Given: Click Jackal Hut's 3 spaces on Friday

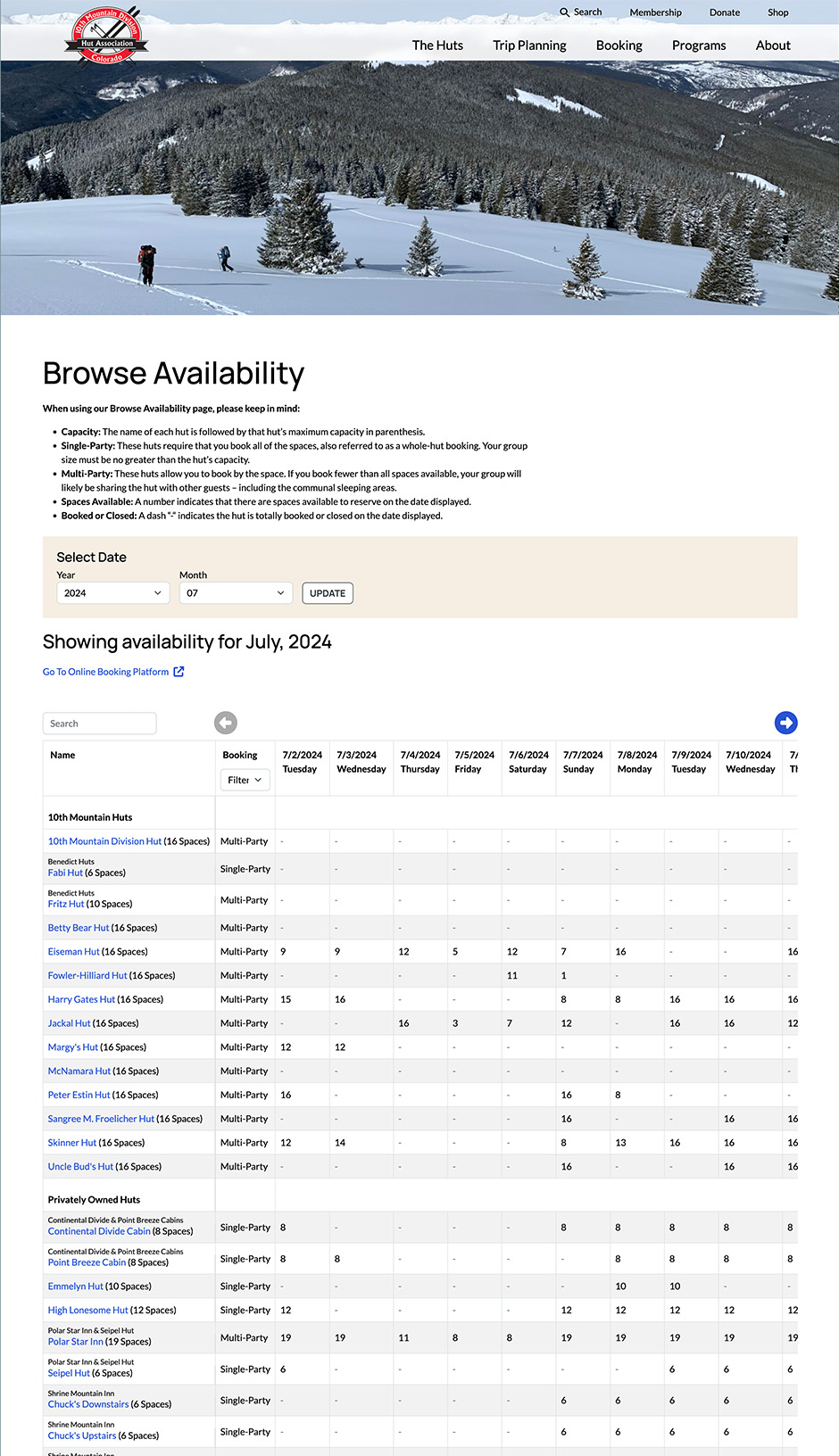Looking at the screenshot, I should pyautogui.click(x=455, y=1023).
